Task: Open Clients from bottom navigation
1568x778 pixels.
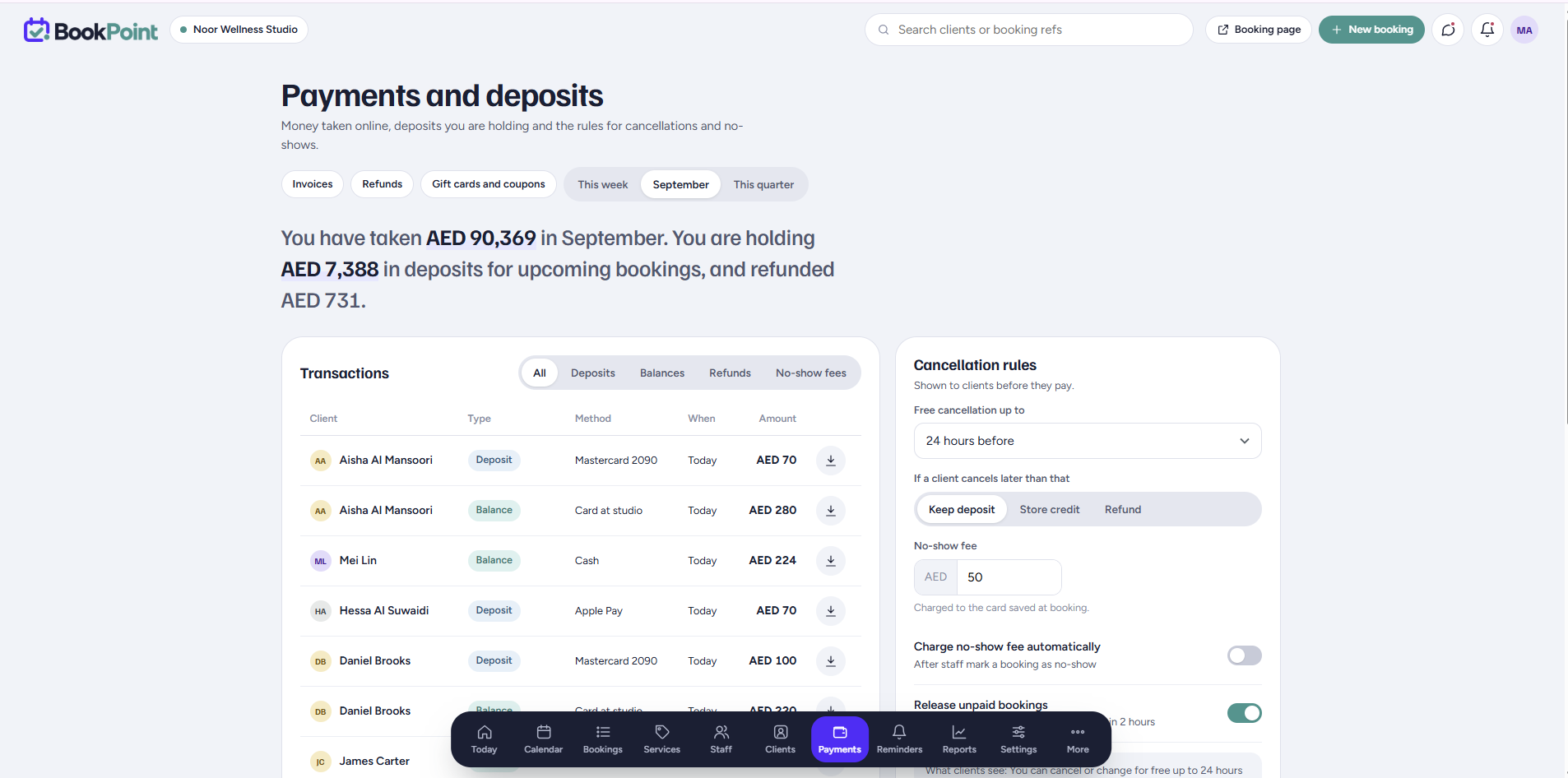Action: coord(781,739)
